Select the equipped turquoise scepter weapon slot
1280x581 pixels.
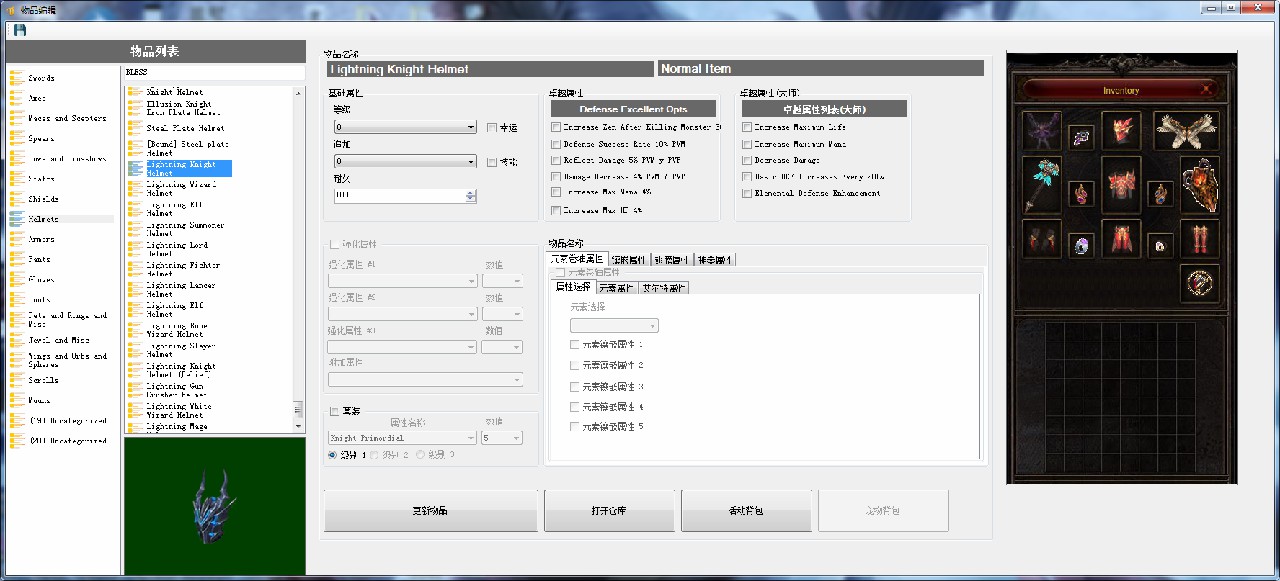click(1042, 184)
